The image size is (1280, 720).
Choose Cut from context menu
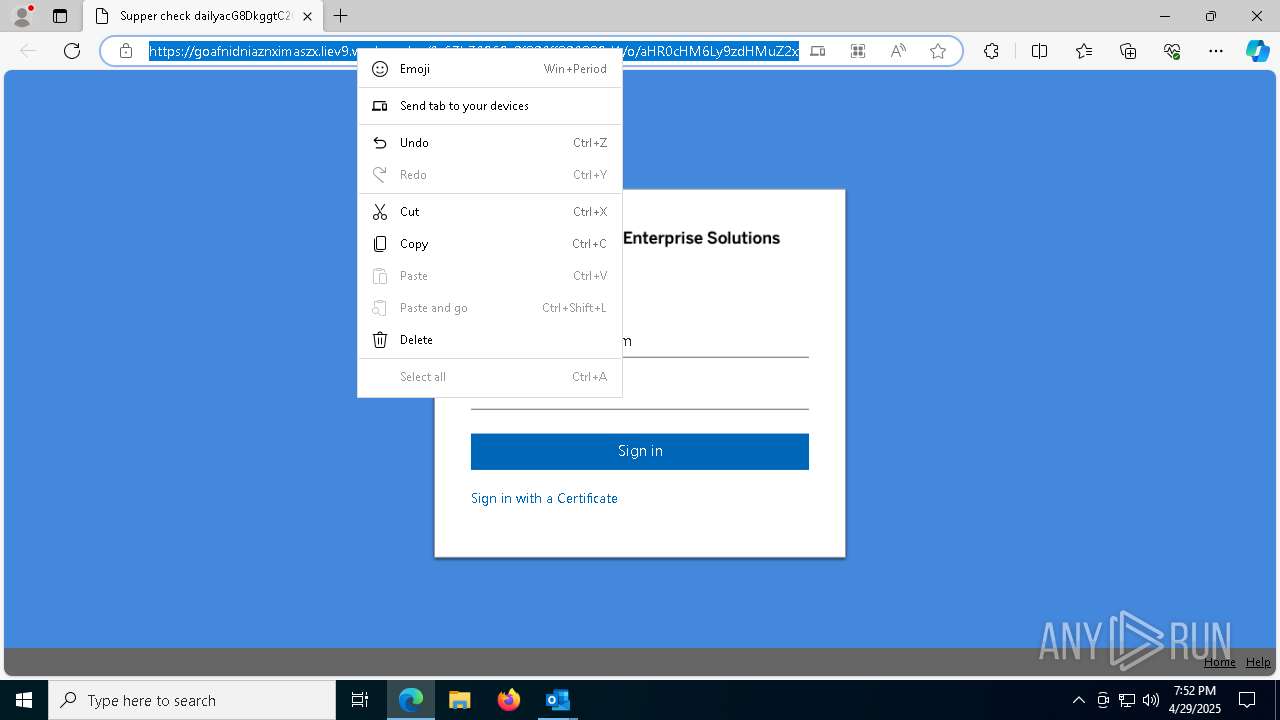(x=490, y=212)
